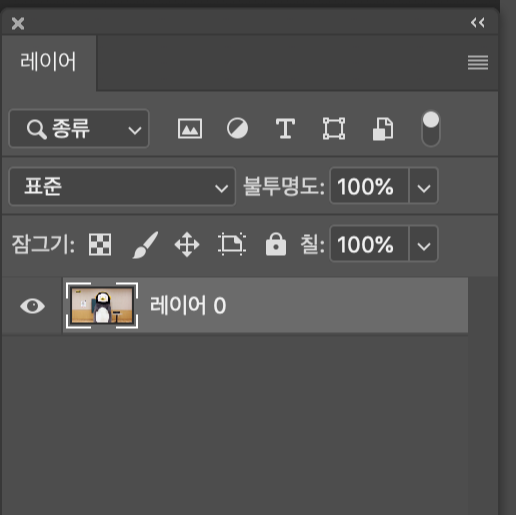Switch to the 레이어 tab
The width and height of the screenshot is (516, 515).
click(49, 62)
